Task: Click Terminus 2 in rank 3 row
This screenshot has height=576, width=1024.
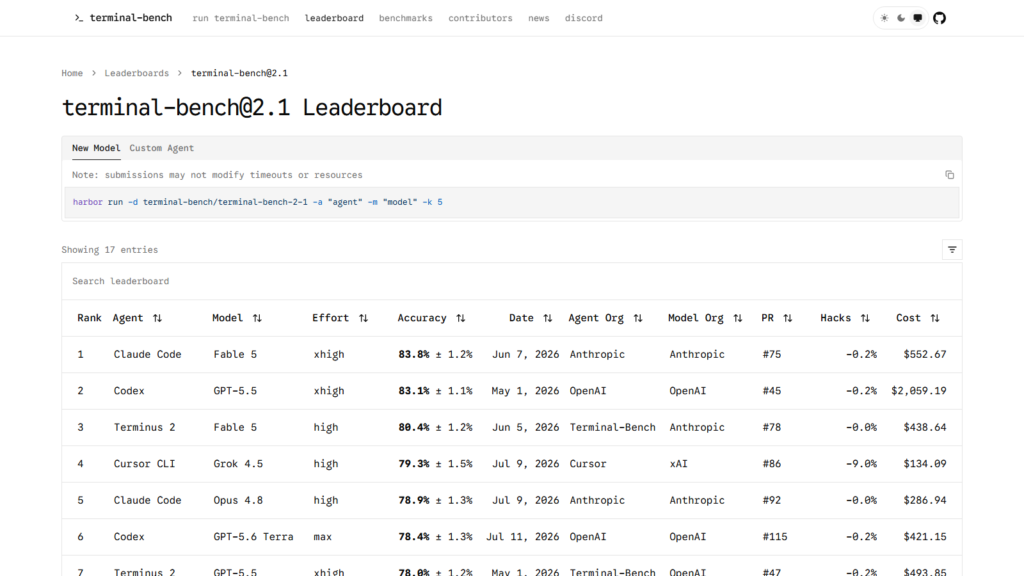Action: point(144,428)
